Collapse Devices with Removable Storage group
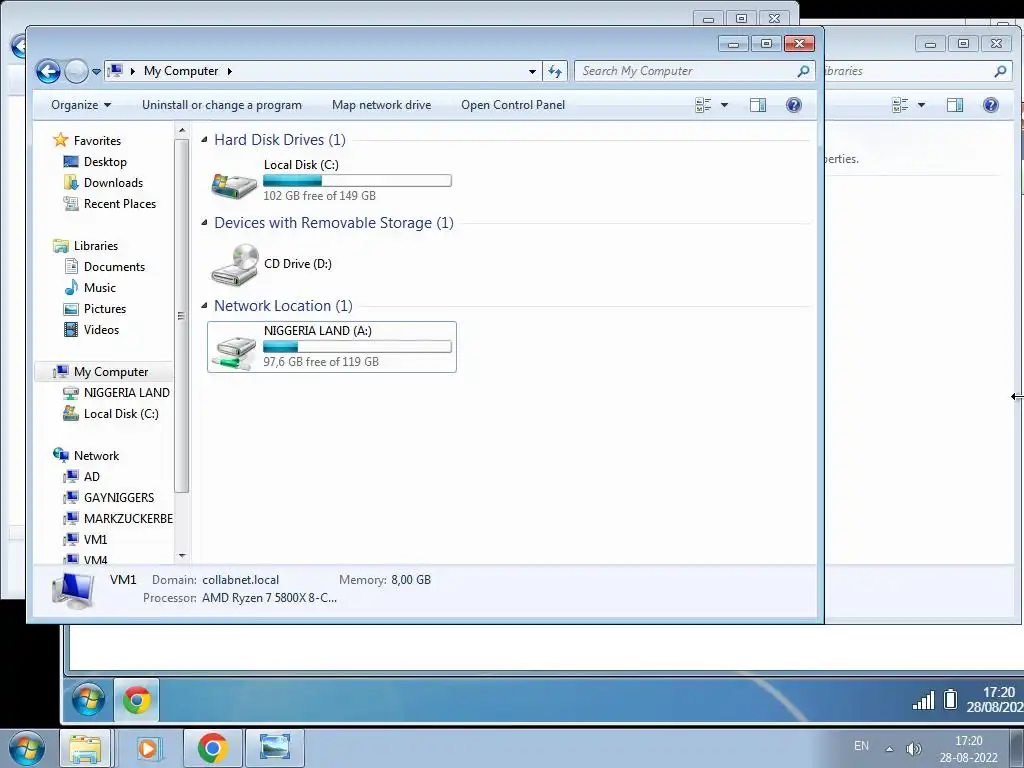Image resolution: width=1024 pixels, height=768 pixels. [204, 223]
